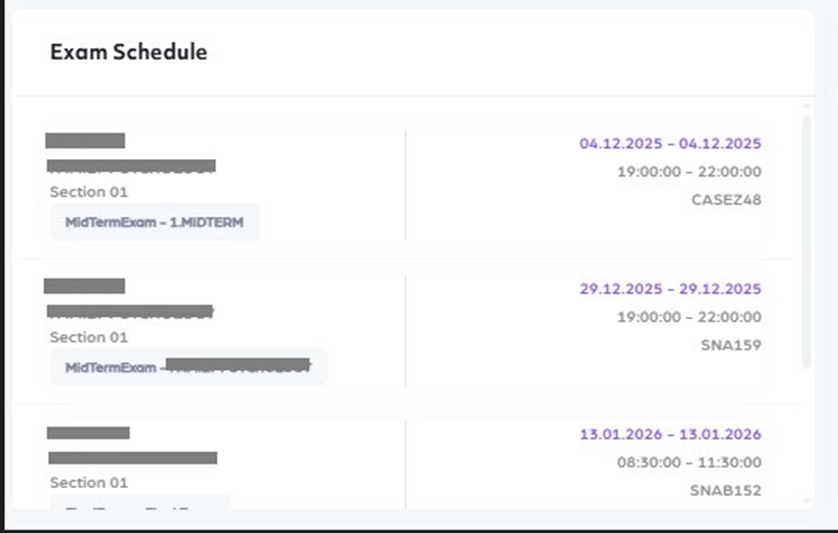Click the exam time above room CASEZ48
The image size is (838, 533).
point(689,171)
